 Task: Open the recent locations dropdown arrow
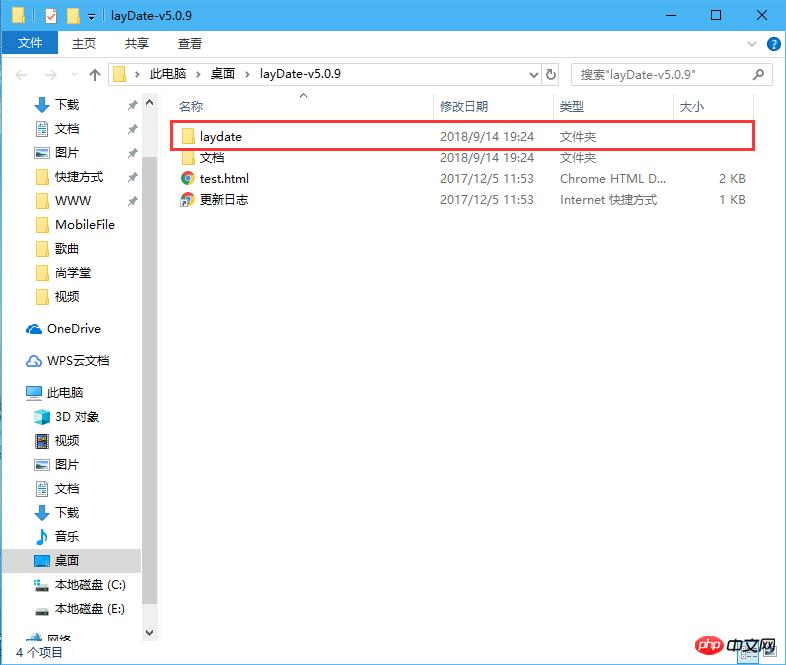[x=74, y=75]
